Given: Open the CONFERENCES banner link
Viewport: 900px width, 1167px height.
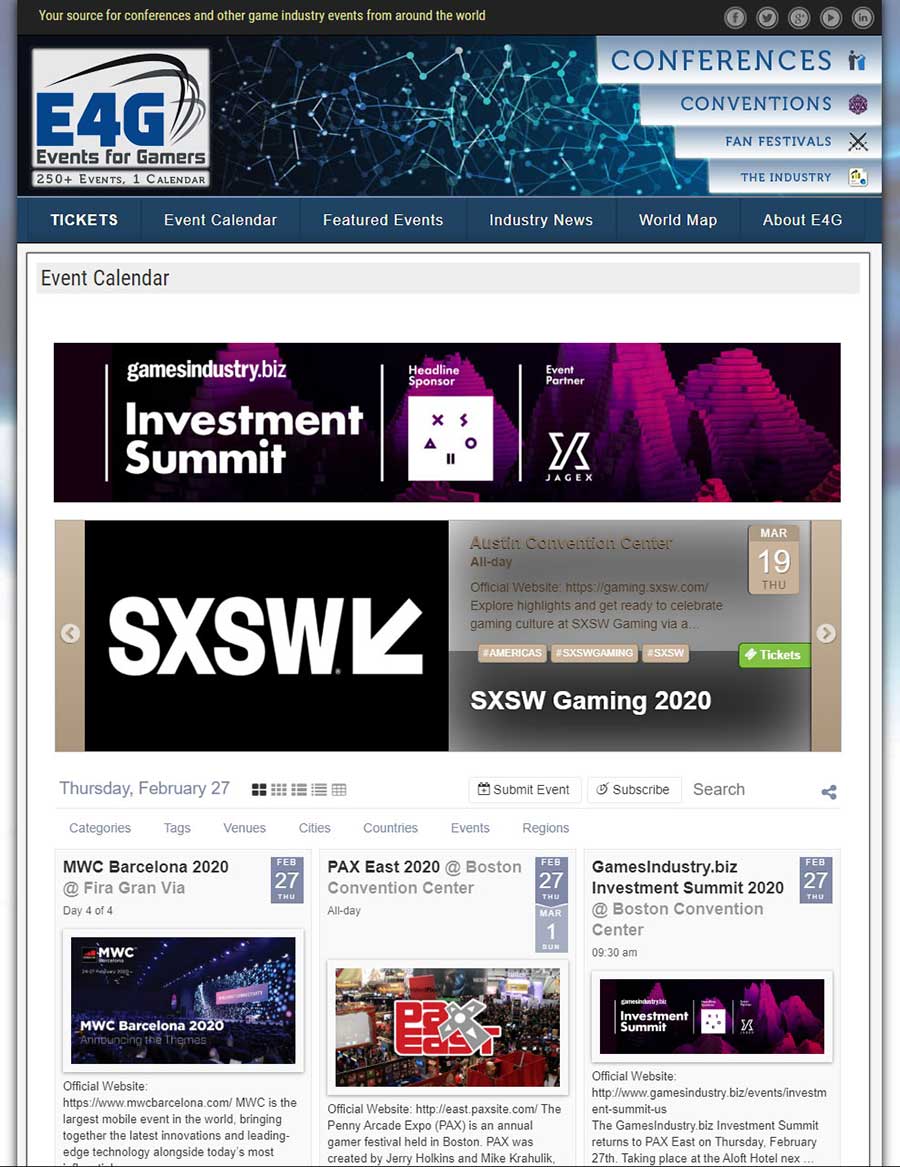Looking at the screenshot, I should click(721, 60).
